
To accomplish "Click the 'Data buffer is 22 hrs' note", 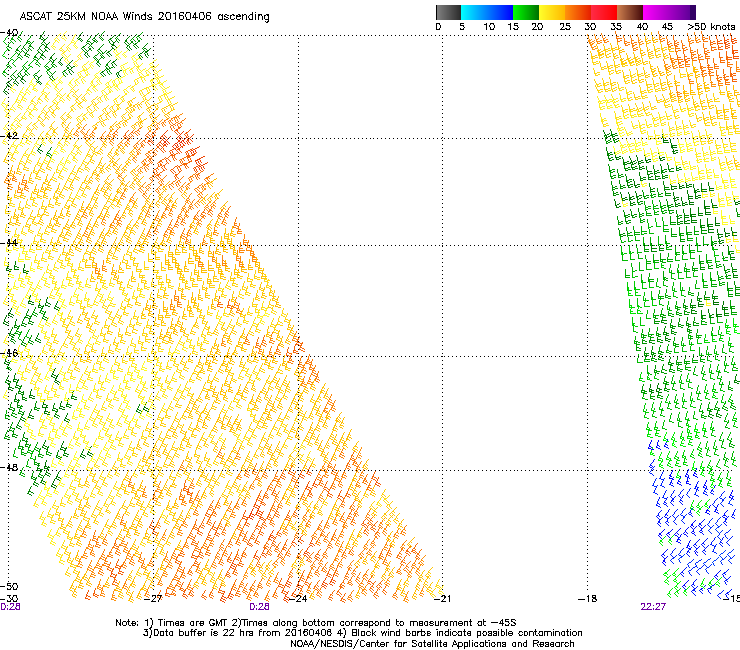I will click(x=362, y=633).
